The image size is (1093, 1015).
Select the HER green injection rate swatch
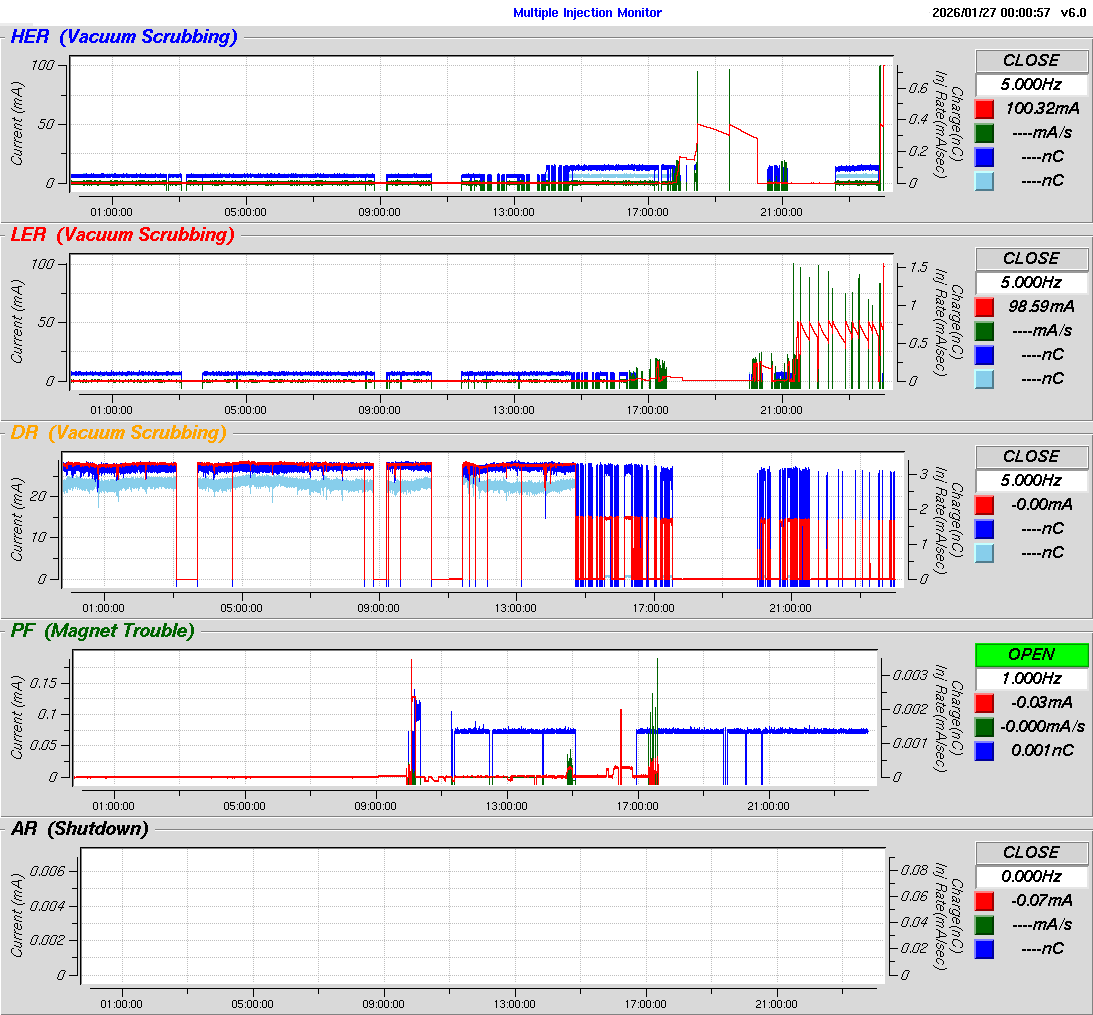(985, 132)
